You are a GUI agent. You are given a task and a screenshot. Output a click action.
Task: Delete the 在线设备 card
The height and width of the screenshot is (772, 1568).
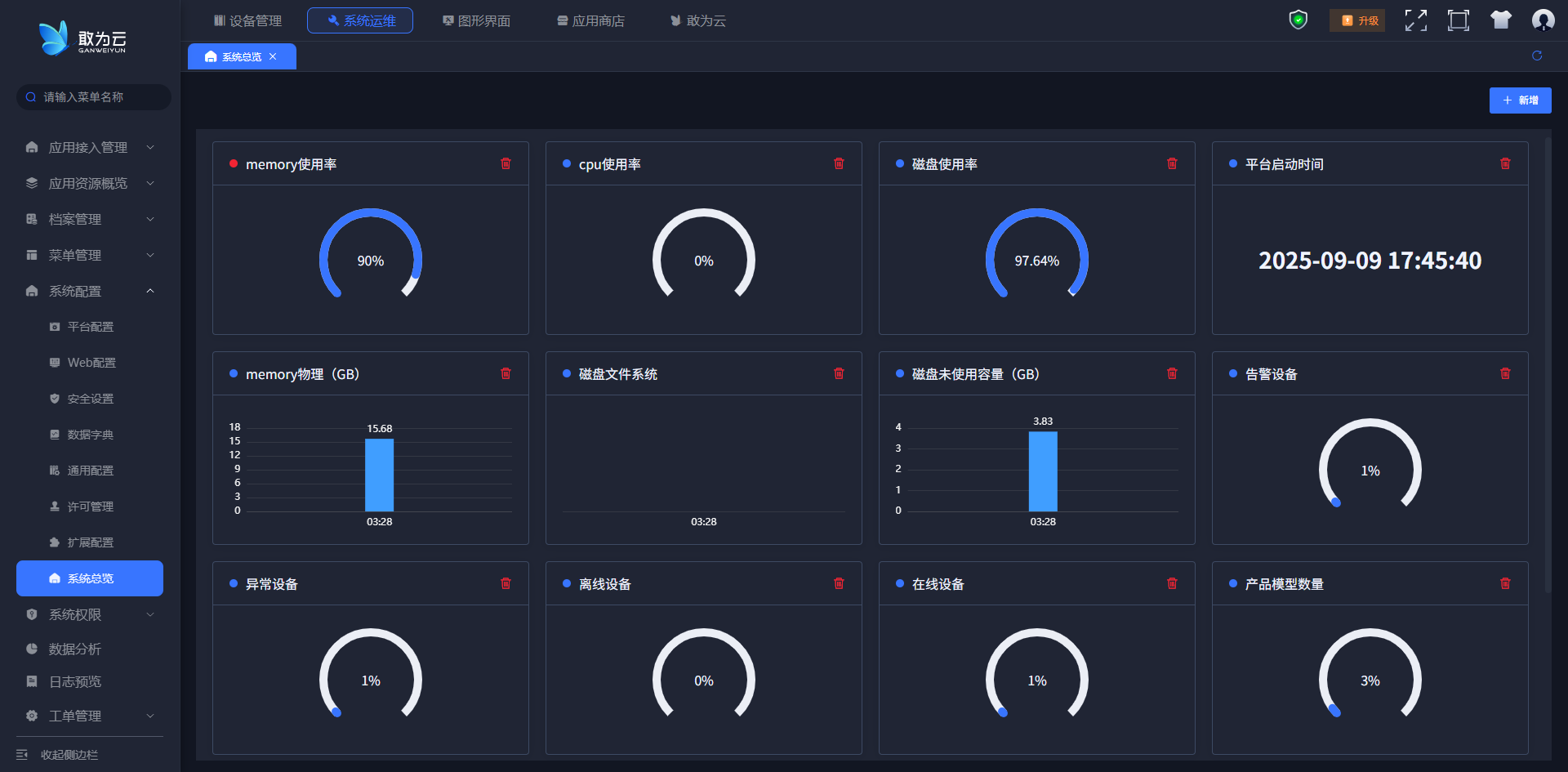pos(1172,583)
